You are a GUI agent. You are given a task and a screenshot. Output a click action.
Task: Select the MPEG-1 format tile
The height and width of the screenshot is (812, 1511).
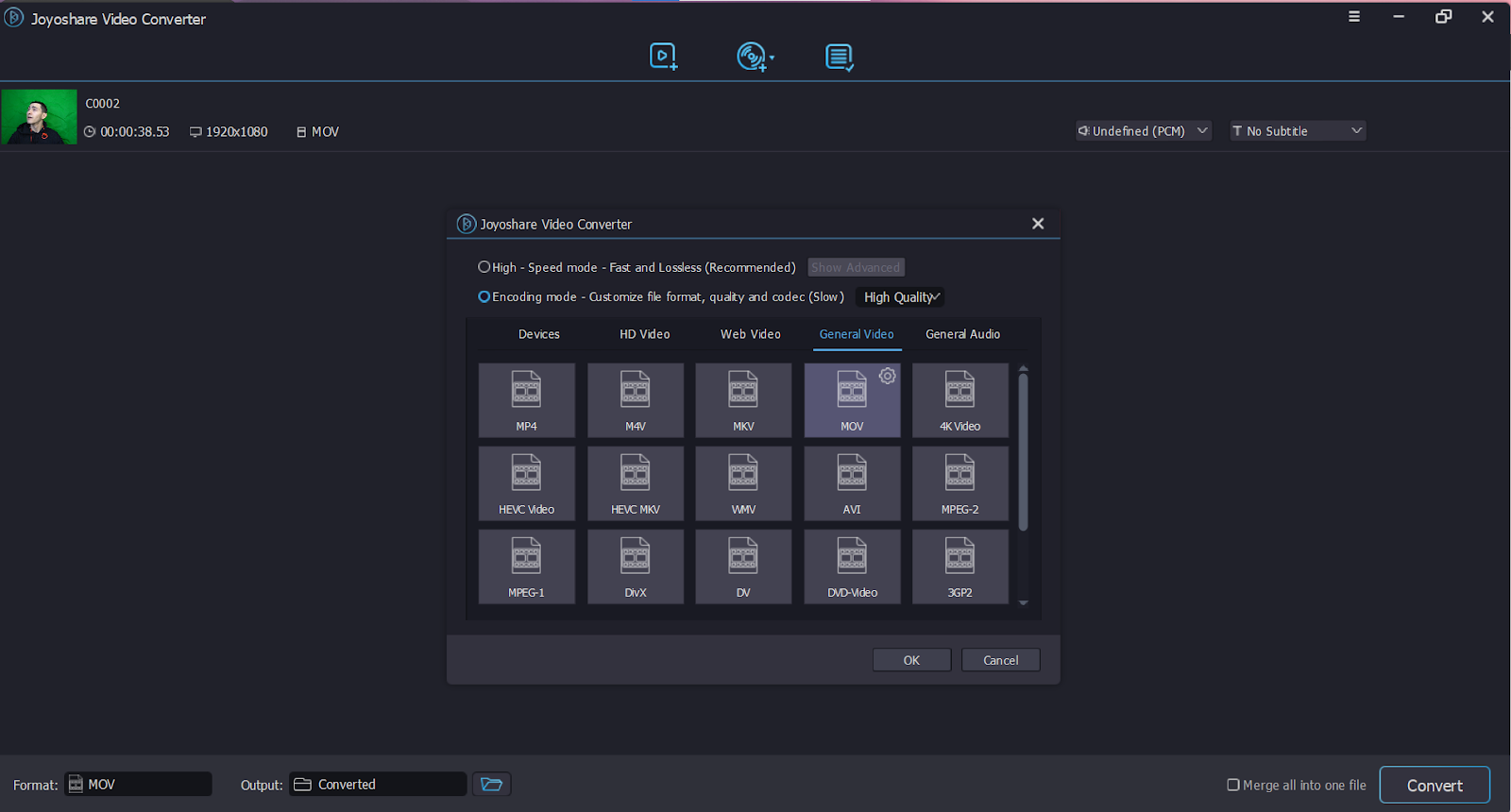click(x=526, y=567)
